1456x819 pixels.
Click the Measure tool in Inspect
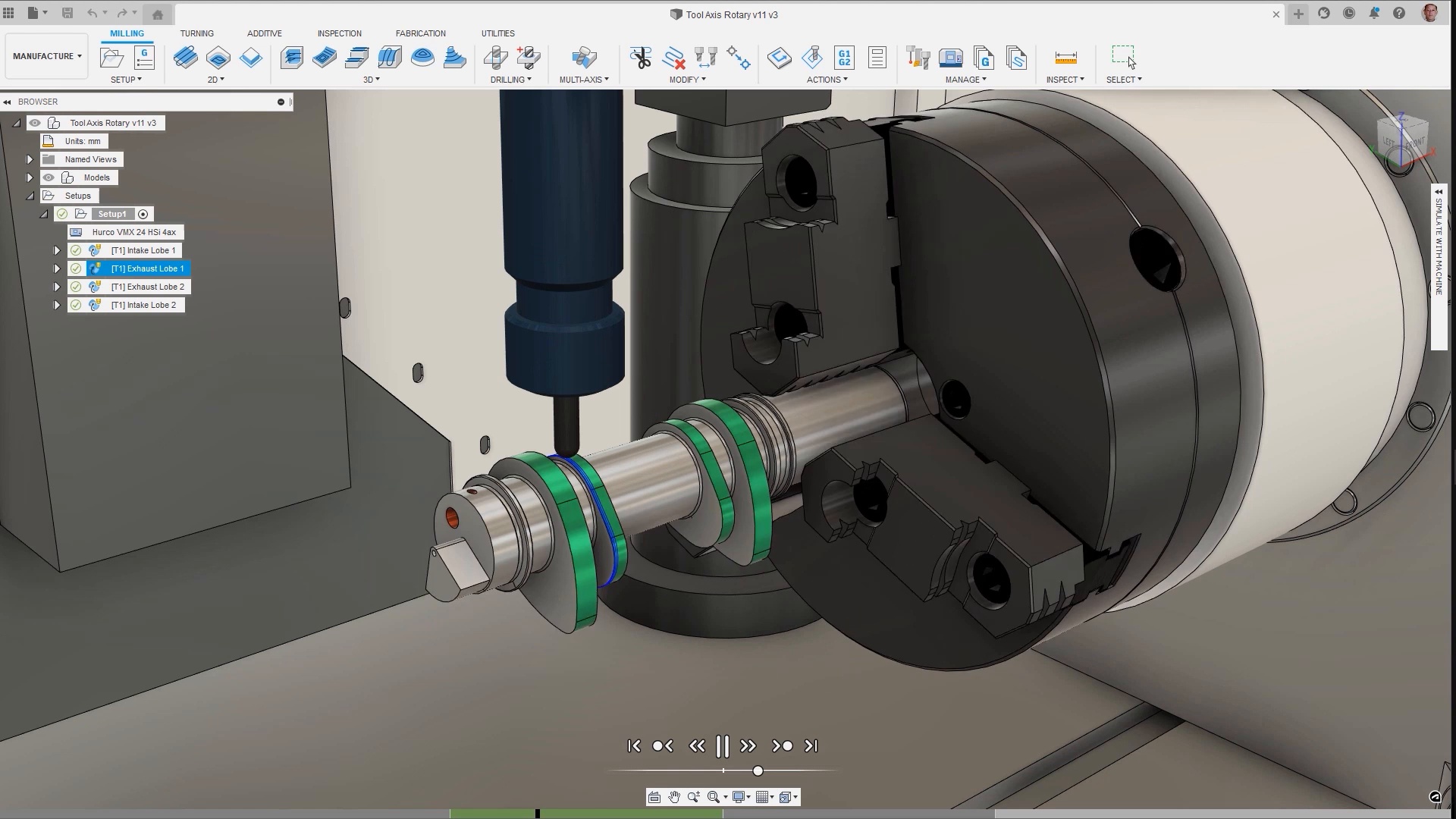pos(1065,58)
